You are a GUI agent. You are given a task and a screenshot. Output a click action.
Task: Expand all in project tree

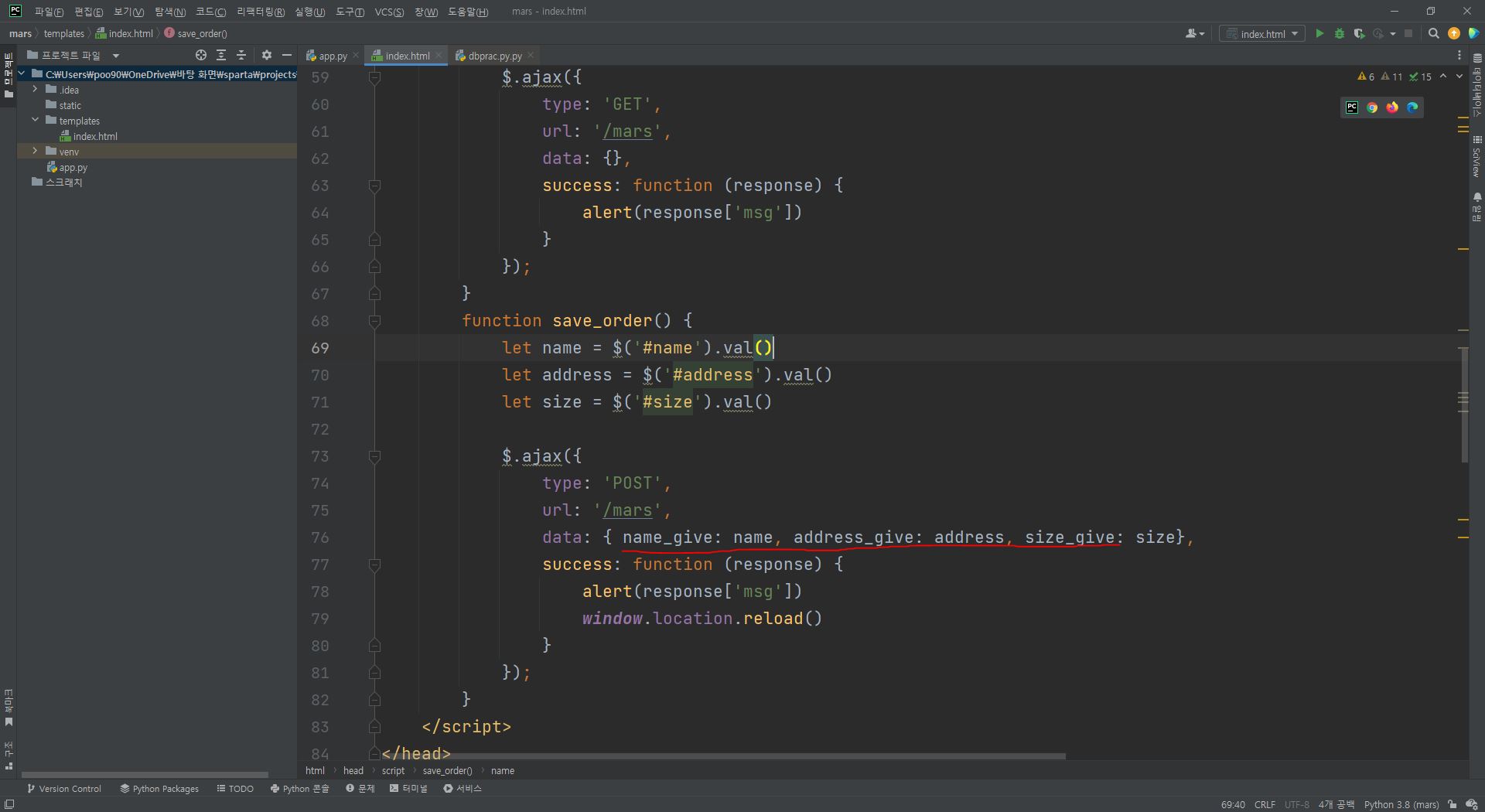(x=221, y=55)
